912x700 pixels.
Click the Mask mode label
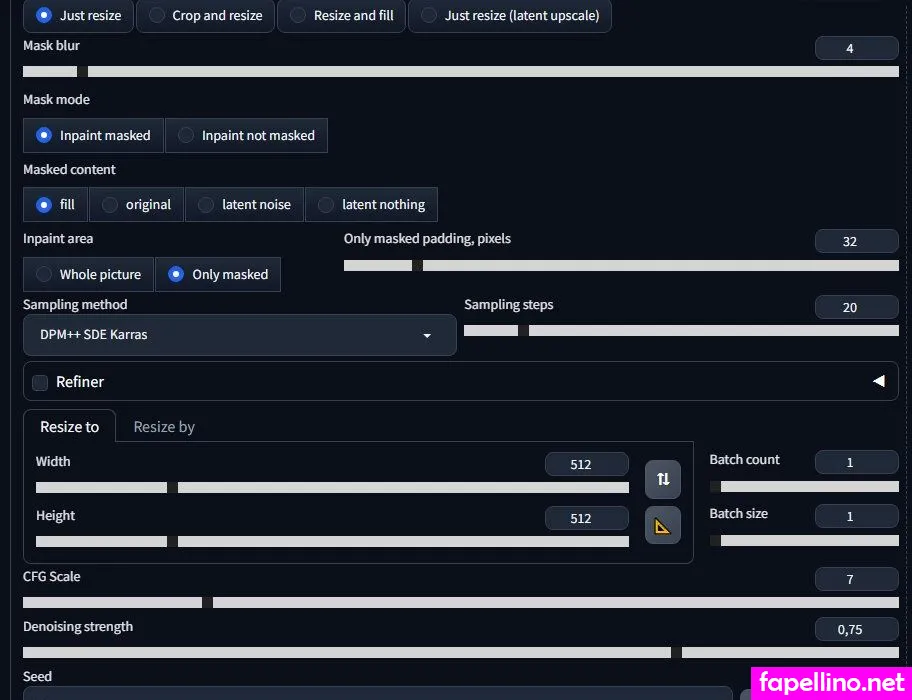pos(56,99)
